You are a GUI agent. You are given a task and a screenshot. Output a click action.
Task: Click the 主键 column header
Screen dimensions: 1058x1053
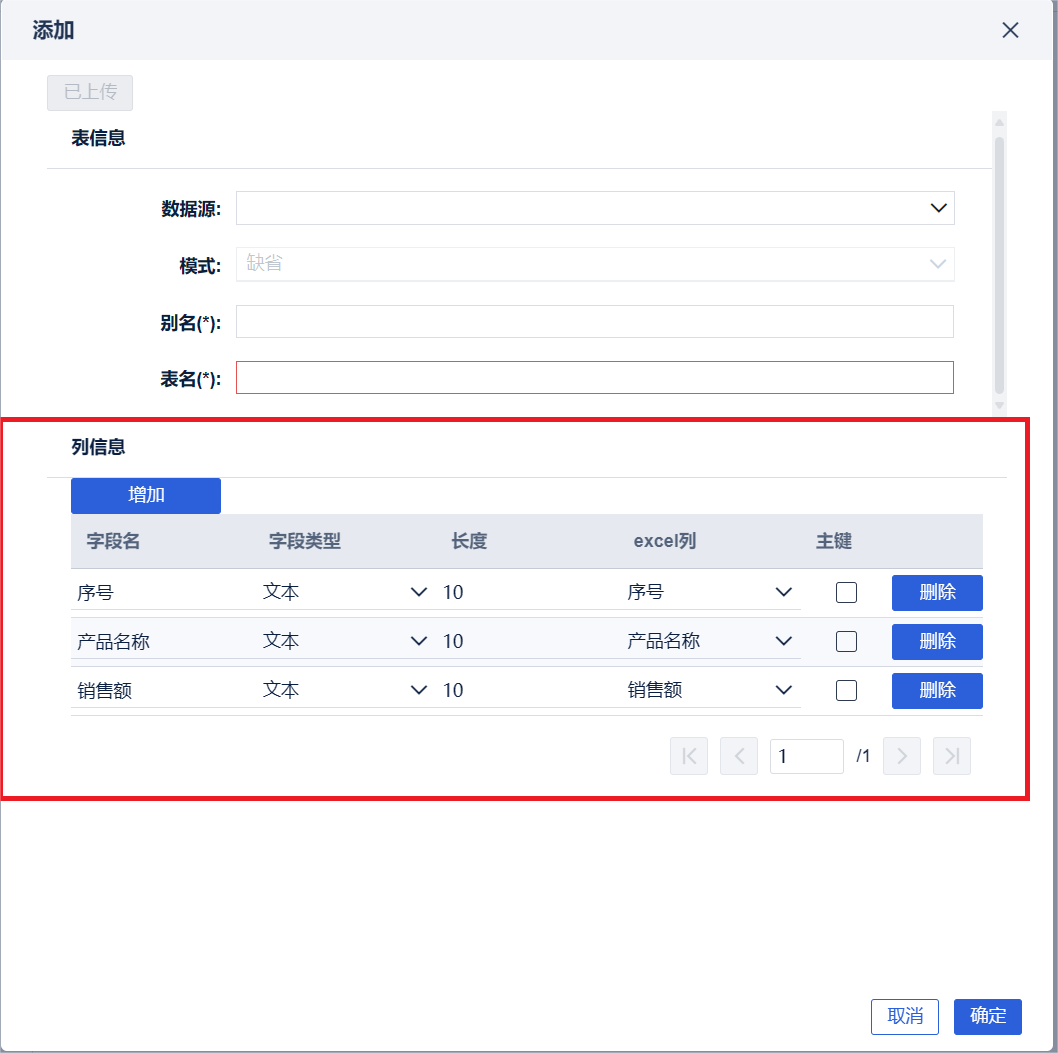[834, 541]
